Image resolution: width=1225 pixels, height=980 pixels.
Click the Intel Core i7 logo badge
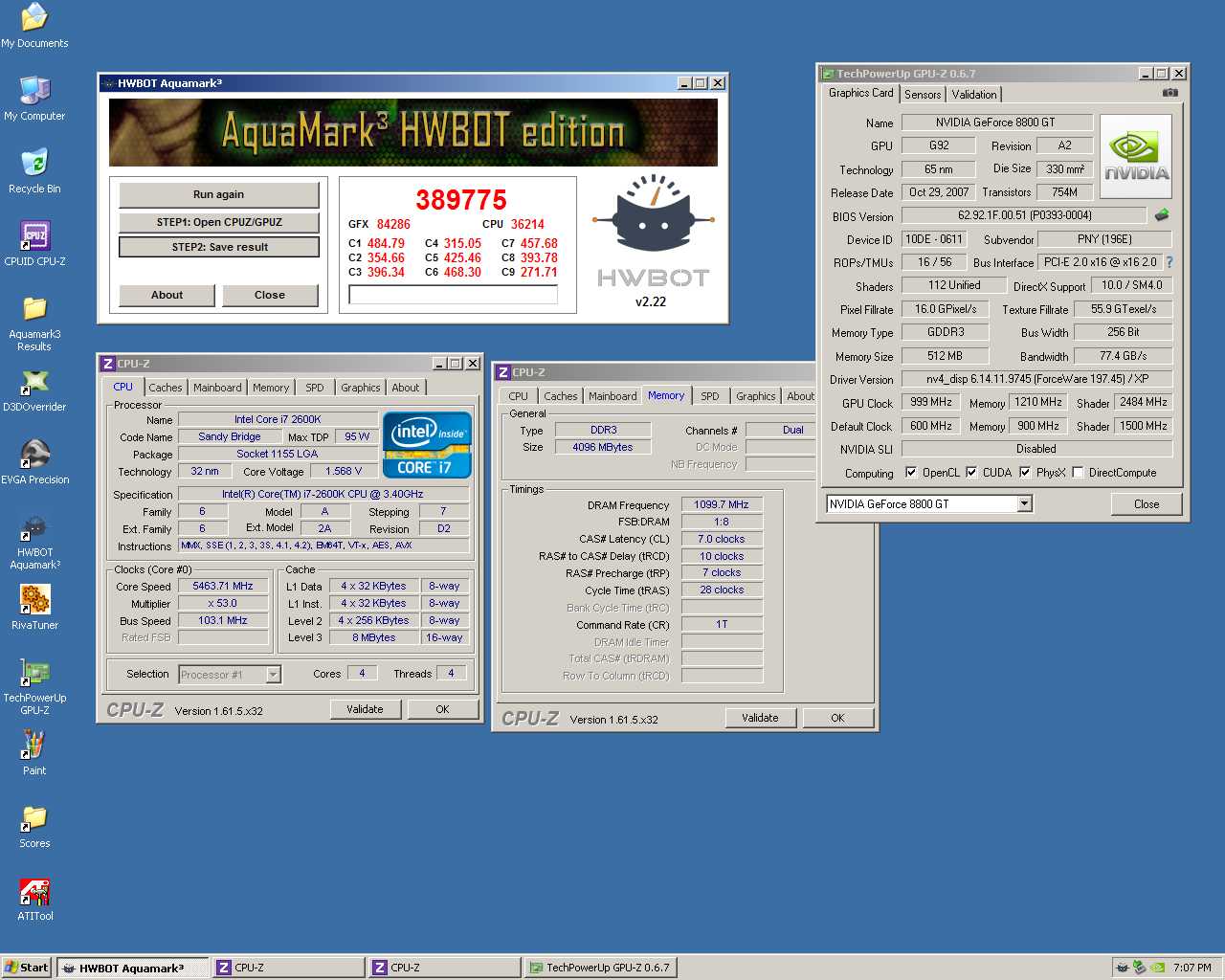(x=427, y=445)
